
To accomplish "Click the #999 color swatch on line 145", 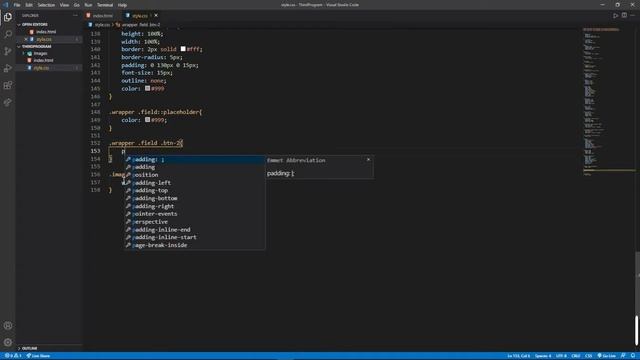I will coord(148,88).
